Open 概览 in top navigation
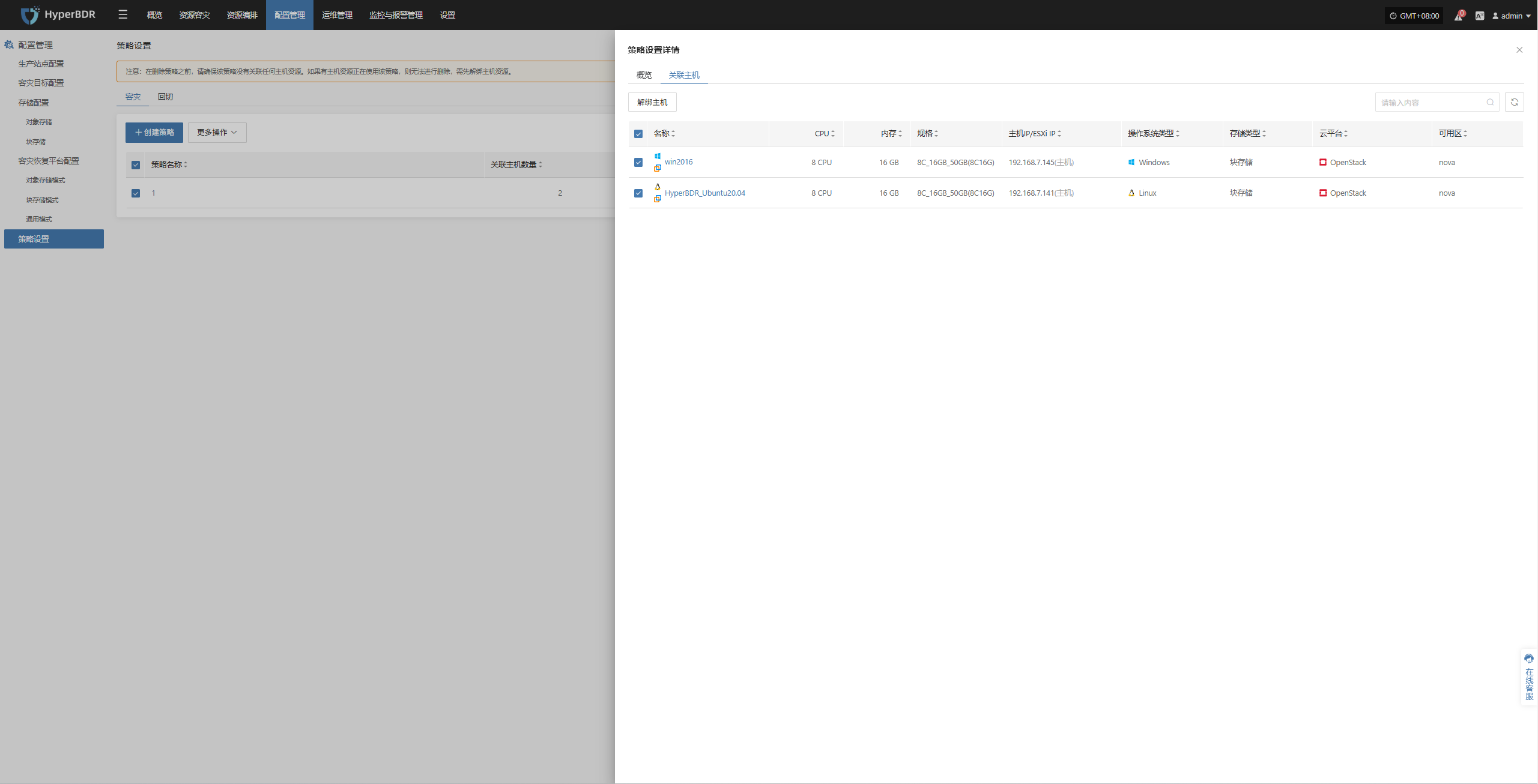1538x784 pixels. tap(154, 15)
